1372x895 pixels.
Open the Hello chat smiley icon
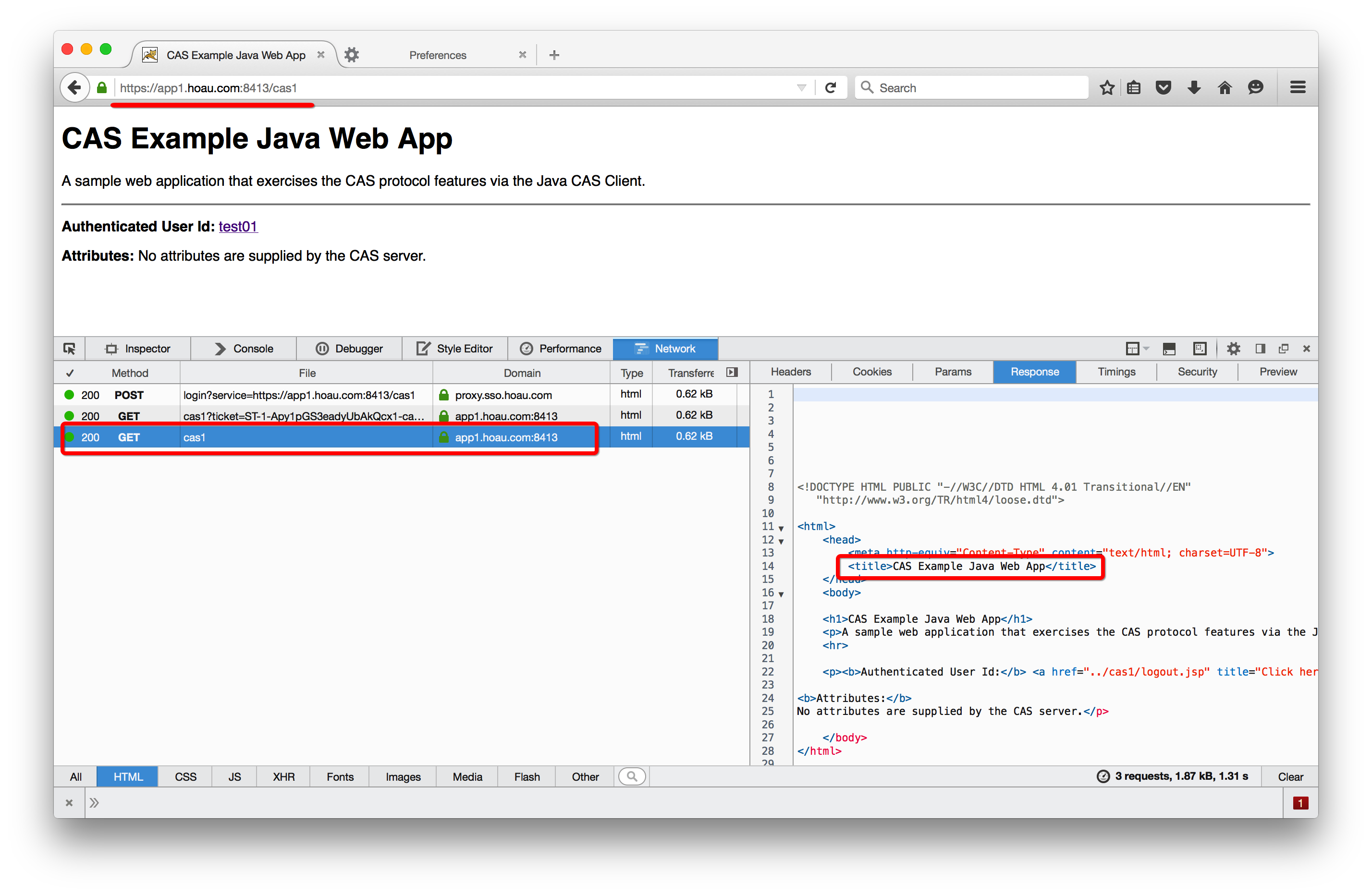(1256, 87)
